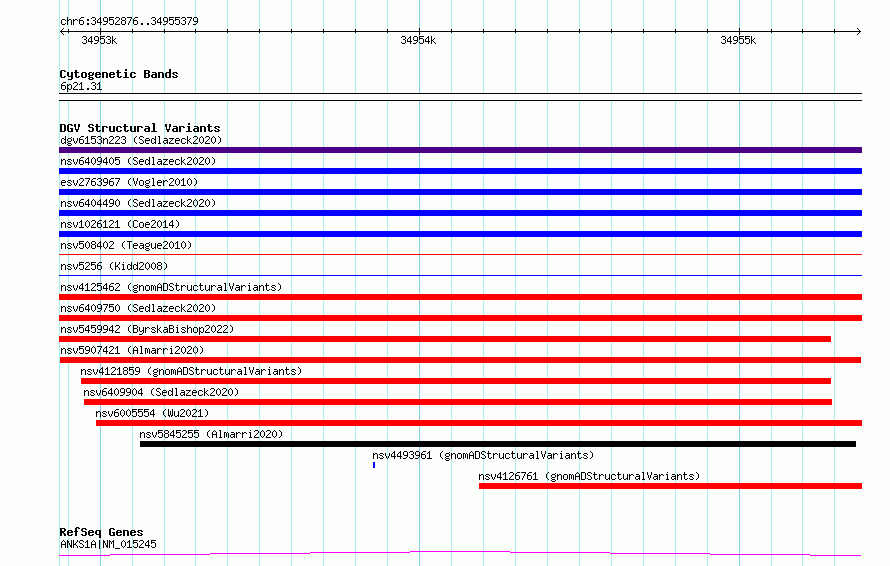Click the red bar under nsv5907421
Viewport: 890px width, 566px height.
click(x=460, y=360)
